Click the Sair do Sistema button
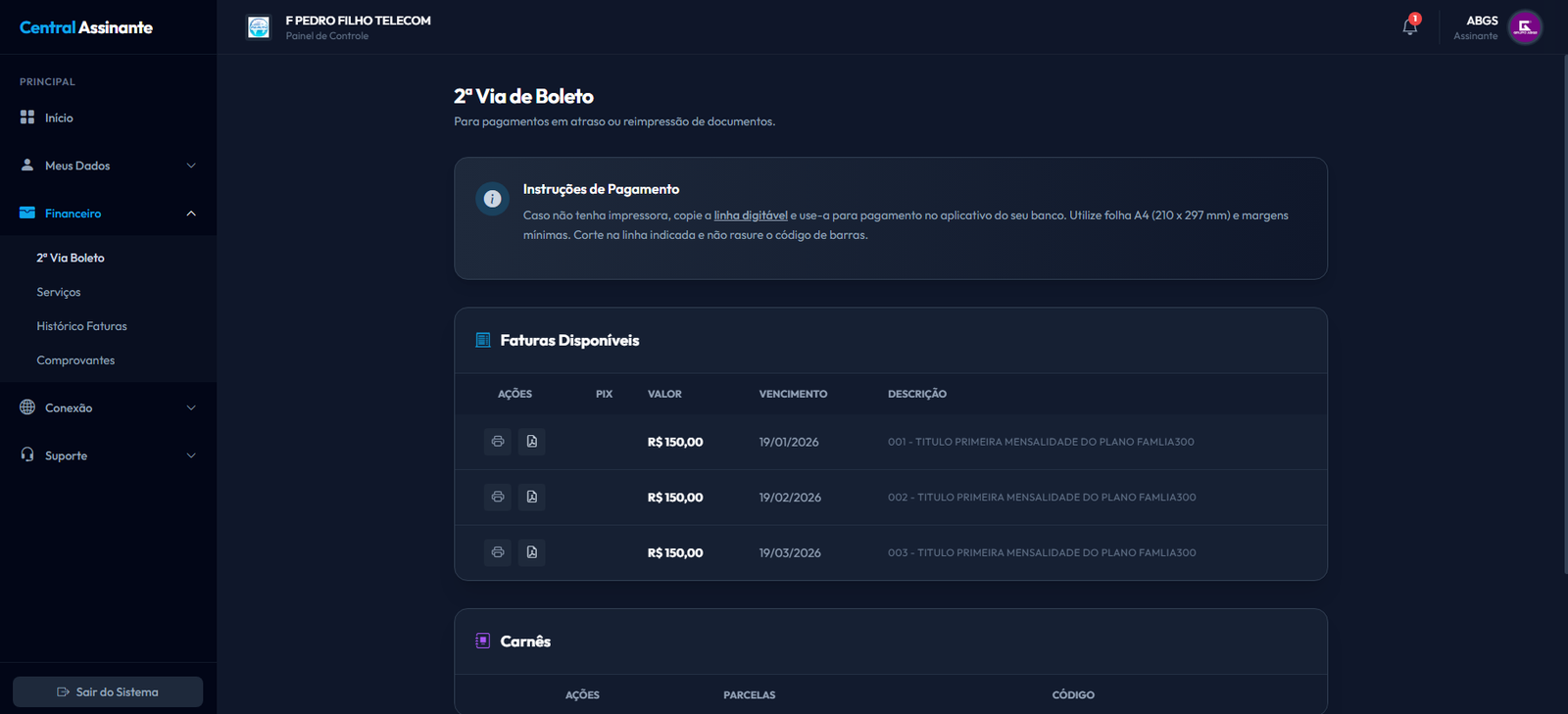 point(108,692)
